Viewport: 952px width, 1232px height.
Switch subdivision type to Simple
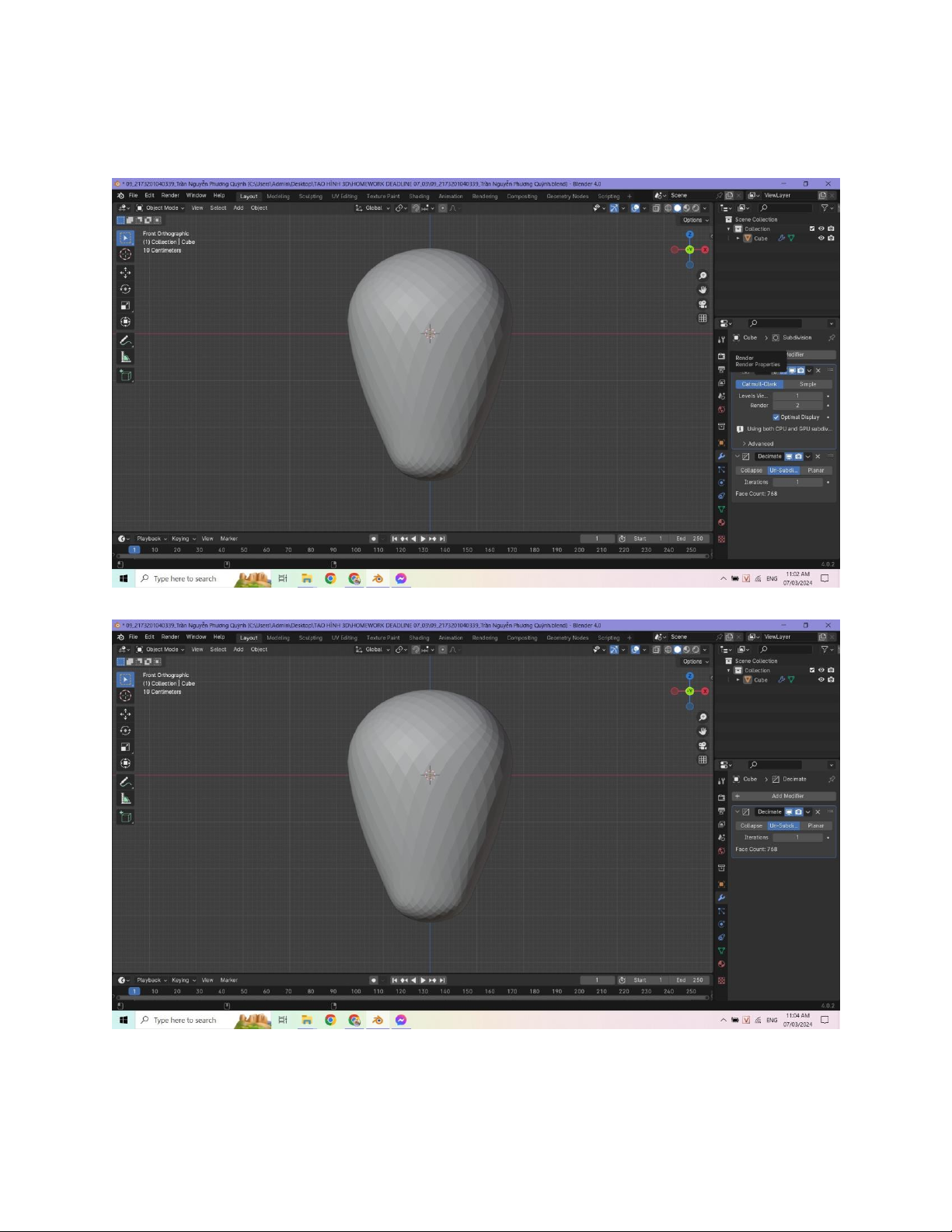807,384
